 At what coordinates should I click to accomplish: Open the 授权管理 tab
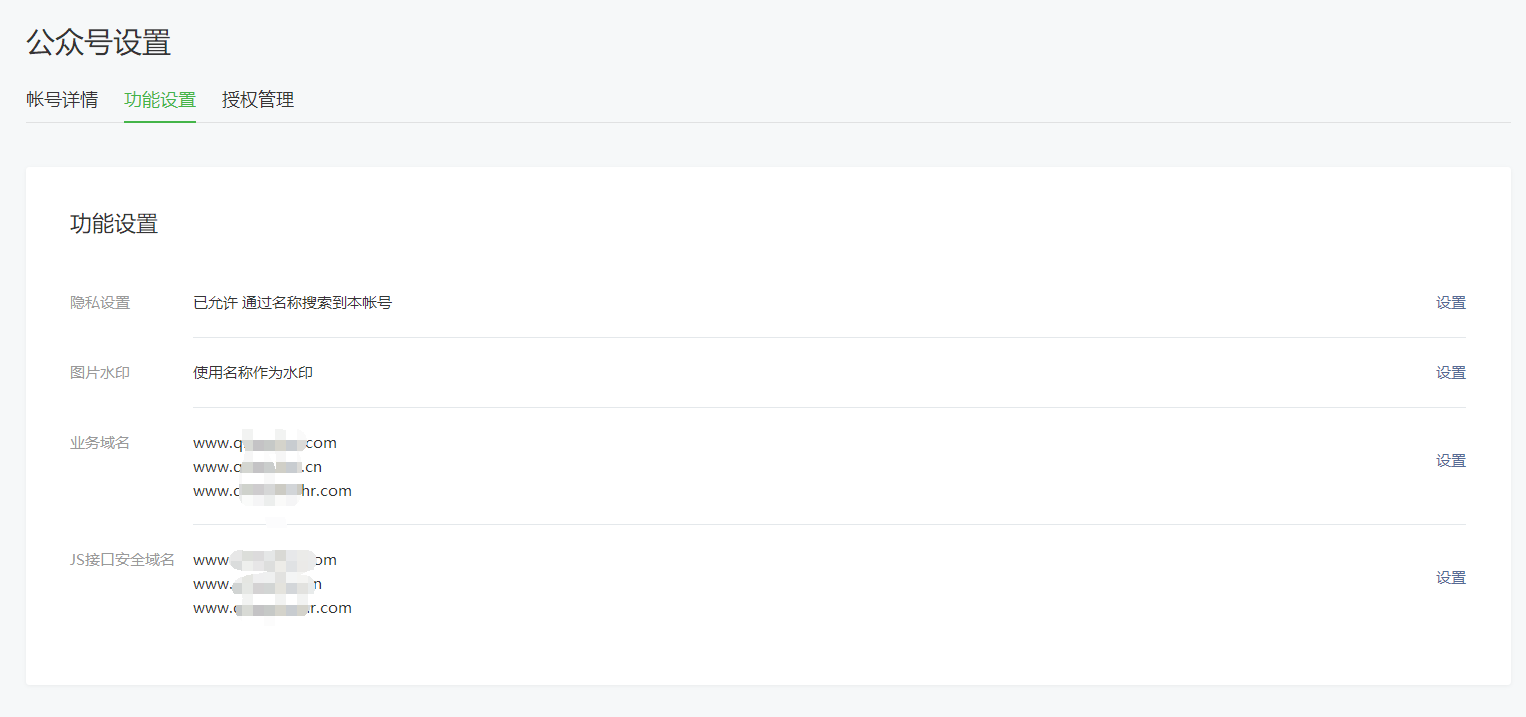pyautogui.click(x=258, y=100)
